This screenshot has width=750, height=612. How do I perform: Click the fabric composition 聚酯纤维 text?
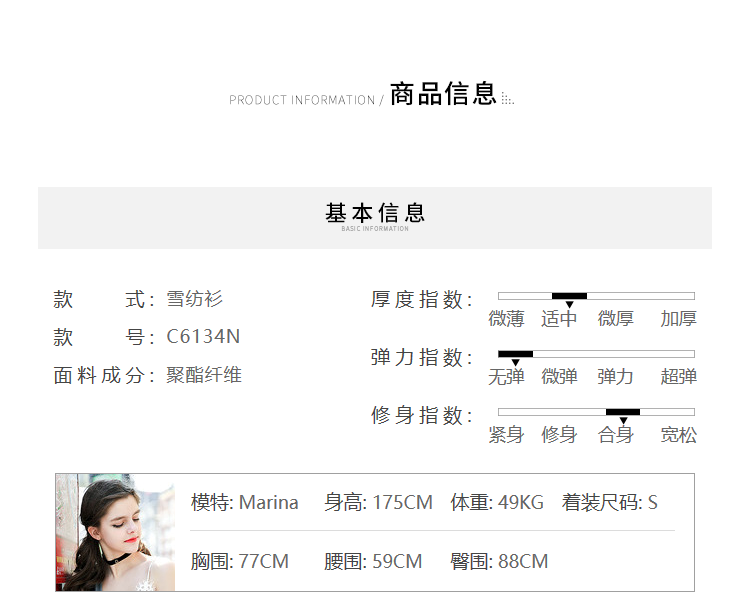coord(204,375)
